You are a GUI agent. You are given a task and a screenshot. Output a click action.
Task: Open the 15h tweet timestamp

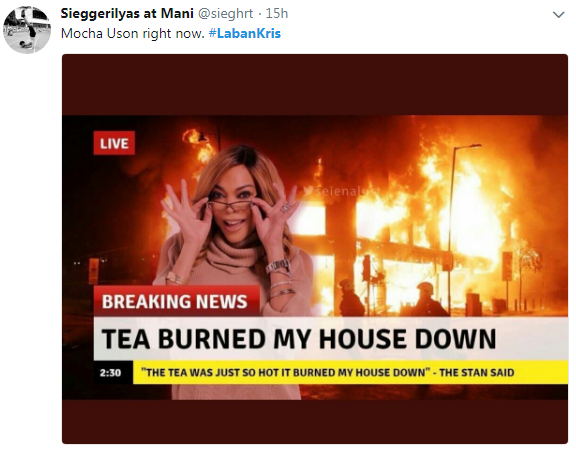pyautogui.click(x=277, y=14)
